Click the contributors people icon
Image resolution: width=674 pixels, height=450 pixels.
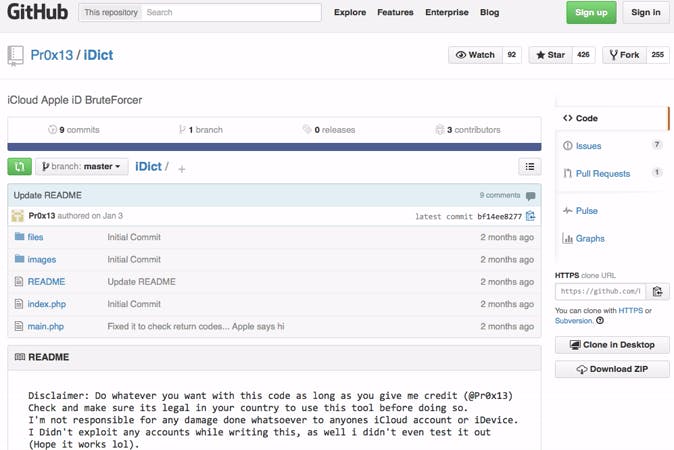click(439, 129)
